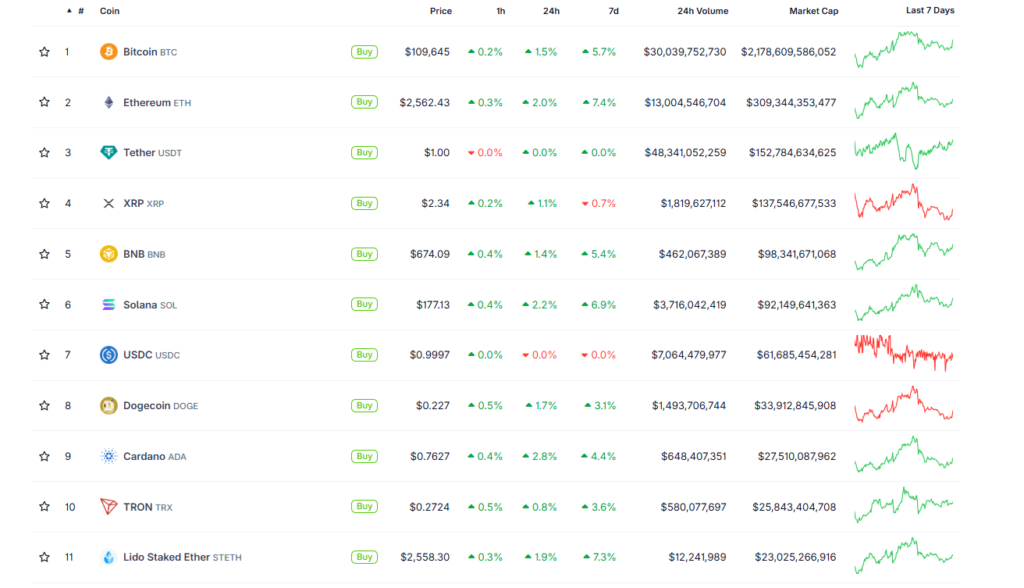Toggle the favorite star for Bitcoin
The height and width of the screenshot is (588, 1024).
[44, 52]
